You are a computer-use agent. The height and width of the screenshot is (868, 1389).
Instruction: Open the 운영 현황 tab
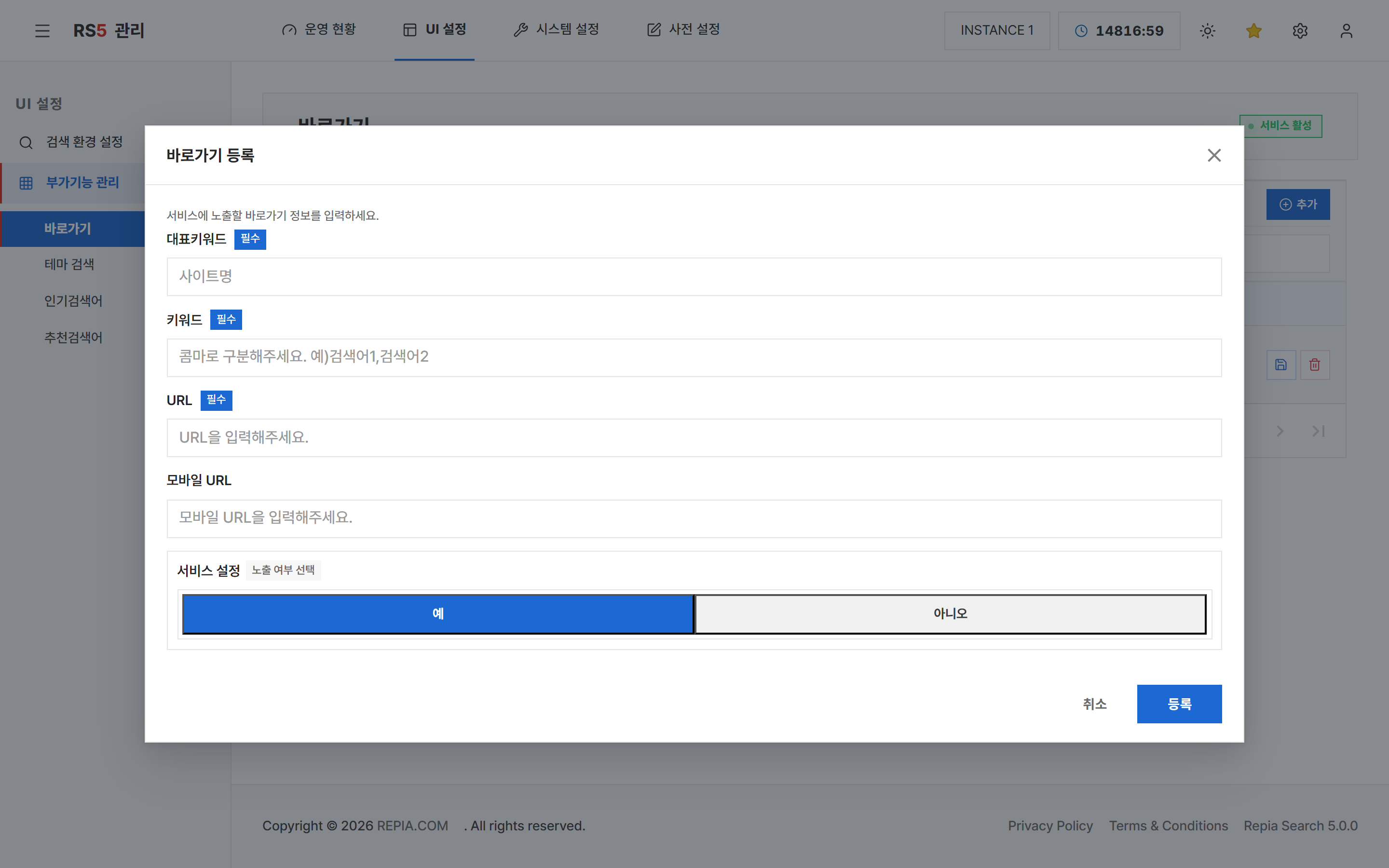pos(319,29)
